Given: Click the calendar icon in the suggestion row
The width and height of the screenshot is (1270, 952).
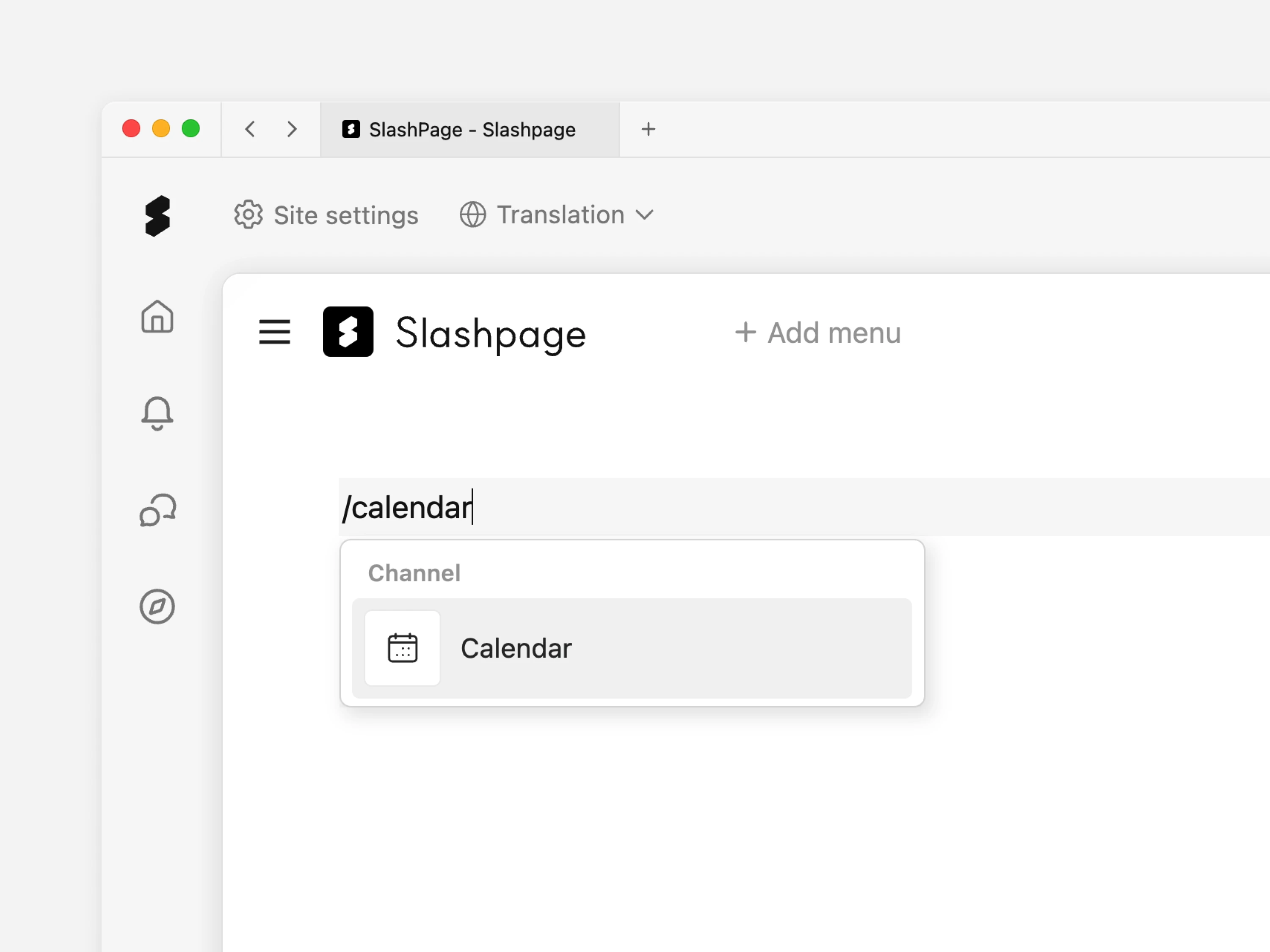Looking at the screenshot, I should [403, 648].
